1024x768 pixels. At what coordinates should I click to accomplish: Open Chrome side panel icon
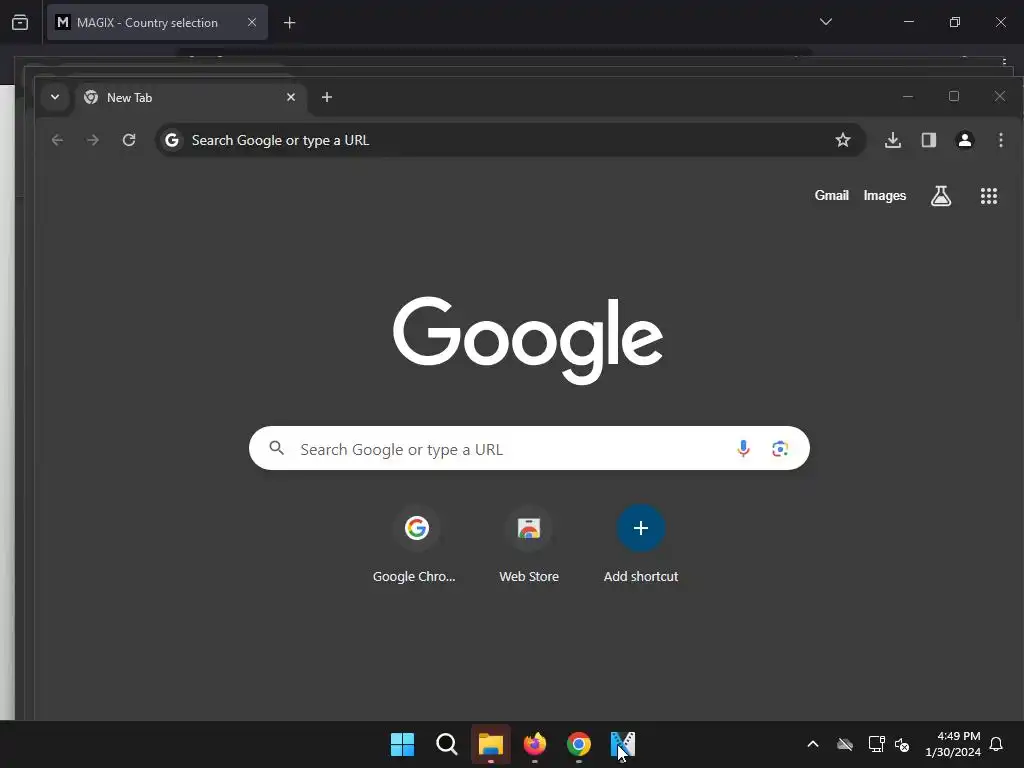click(929, 140)
